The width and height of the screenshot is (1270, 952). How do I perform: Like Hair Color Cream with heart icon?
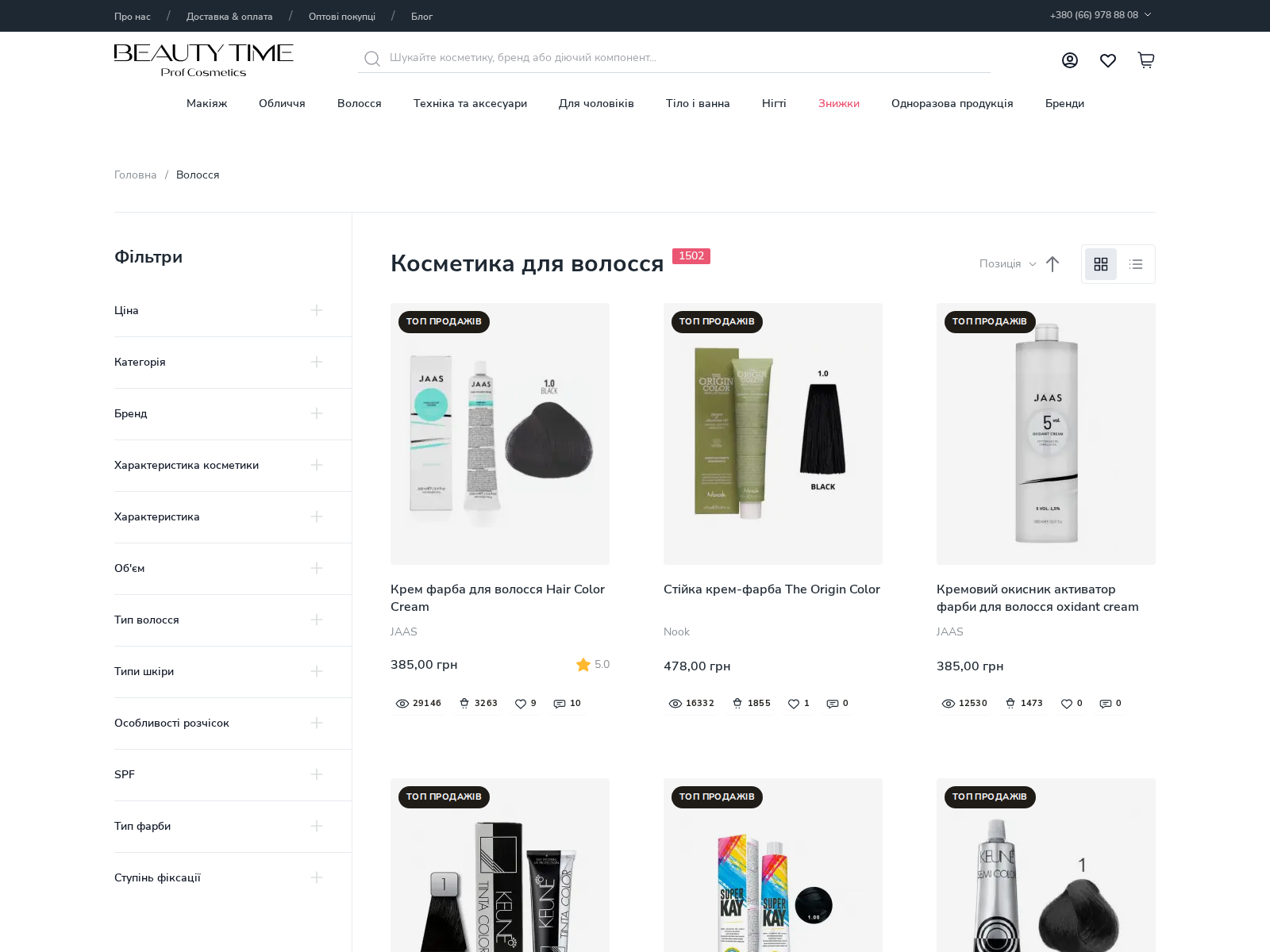[521, 704]
